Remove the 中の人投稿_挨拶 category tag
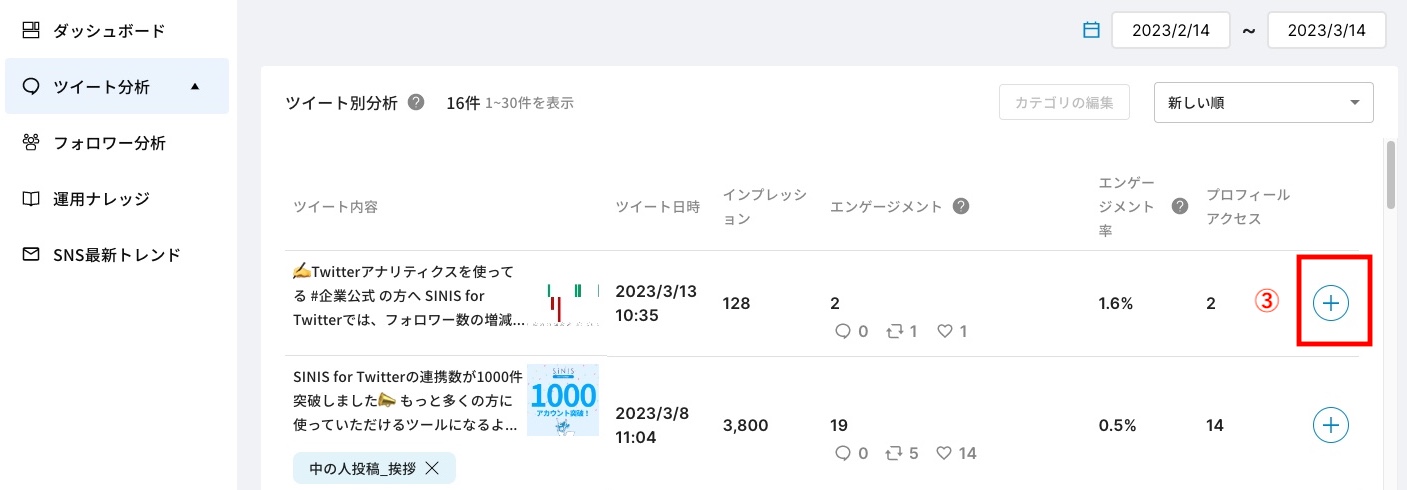This screenshot has height=490, width=1407. pos(432,468)
